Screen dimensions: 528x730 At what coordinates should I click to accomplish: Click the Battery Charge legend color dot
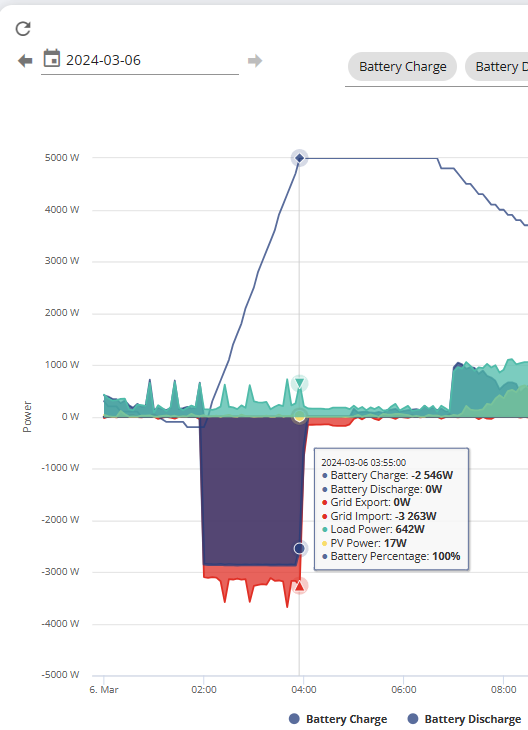[x=294, y=719]
